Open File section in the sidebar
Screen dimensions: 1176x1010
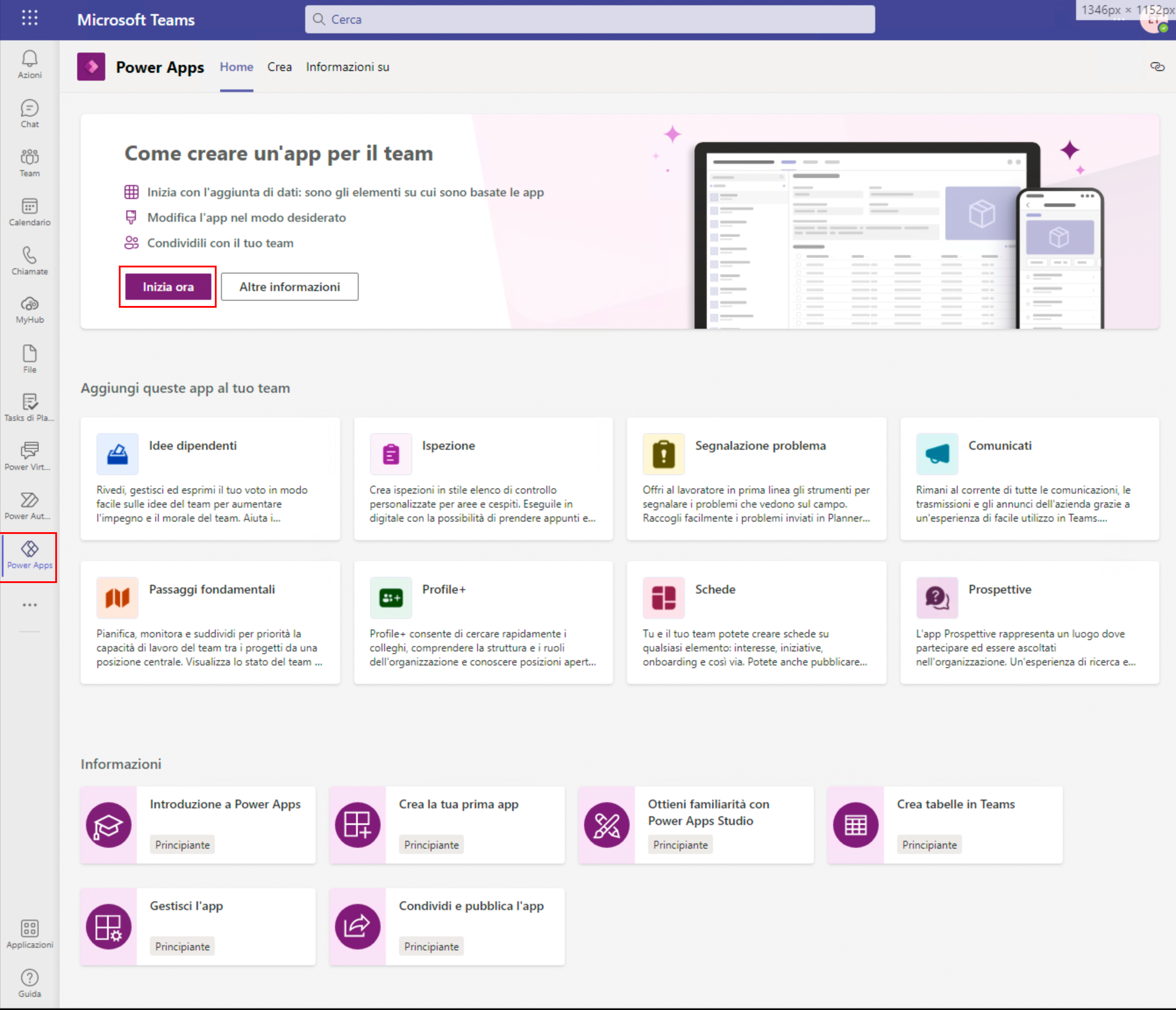(29, 359)
